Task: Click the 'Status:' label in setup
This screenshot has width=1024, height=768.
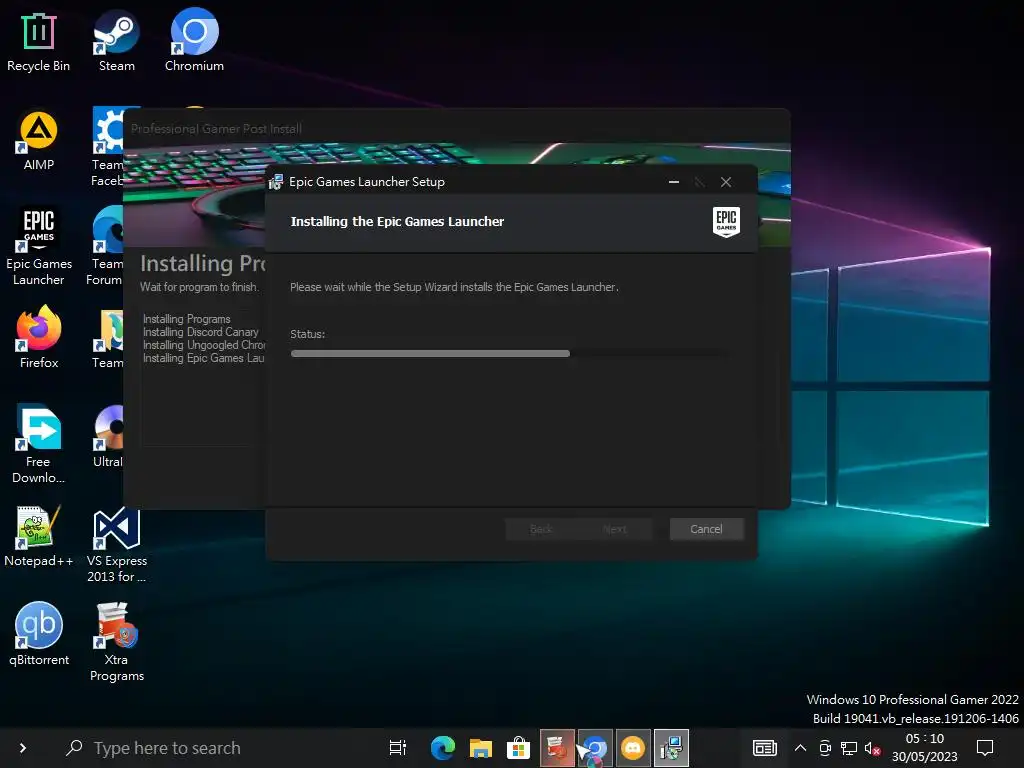Action: pyautogui.click(x=307, y=334)
